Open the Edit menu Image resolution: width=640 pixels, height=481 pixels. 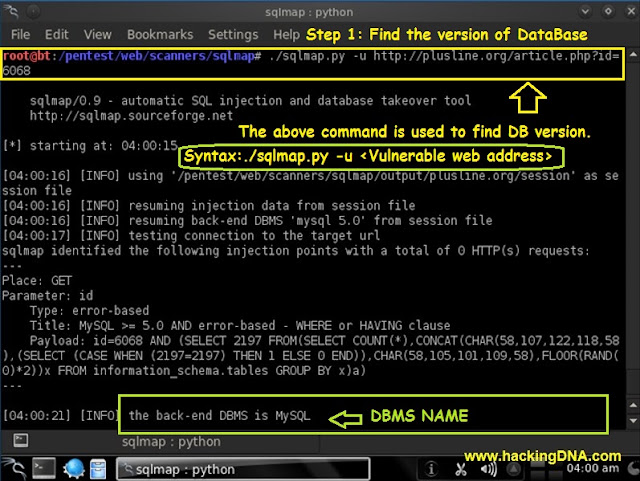point(56,35)
